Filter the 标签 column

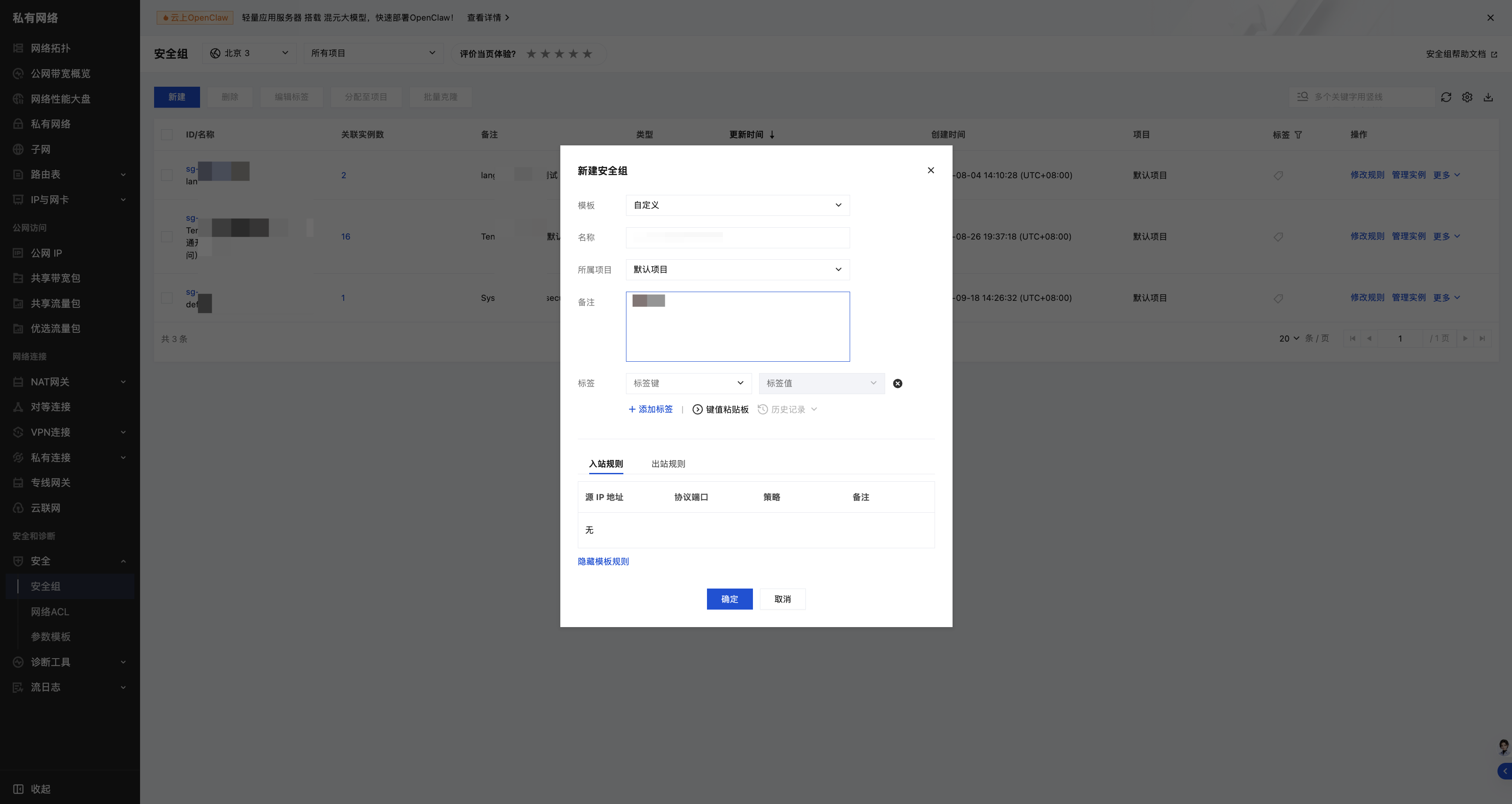pyautogui.click(x=1298, y=134)
